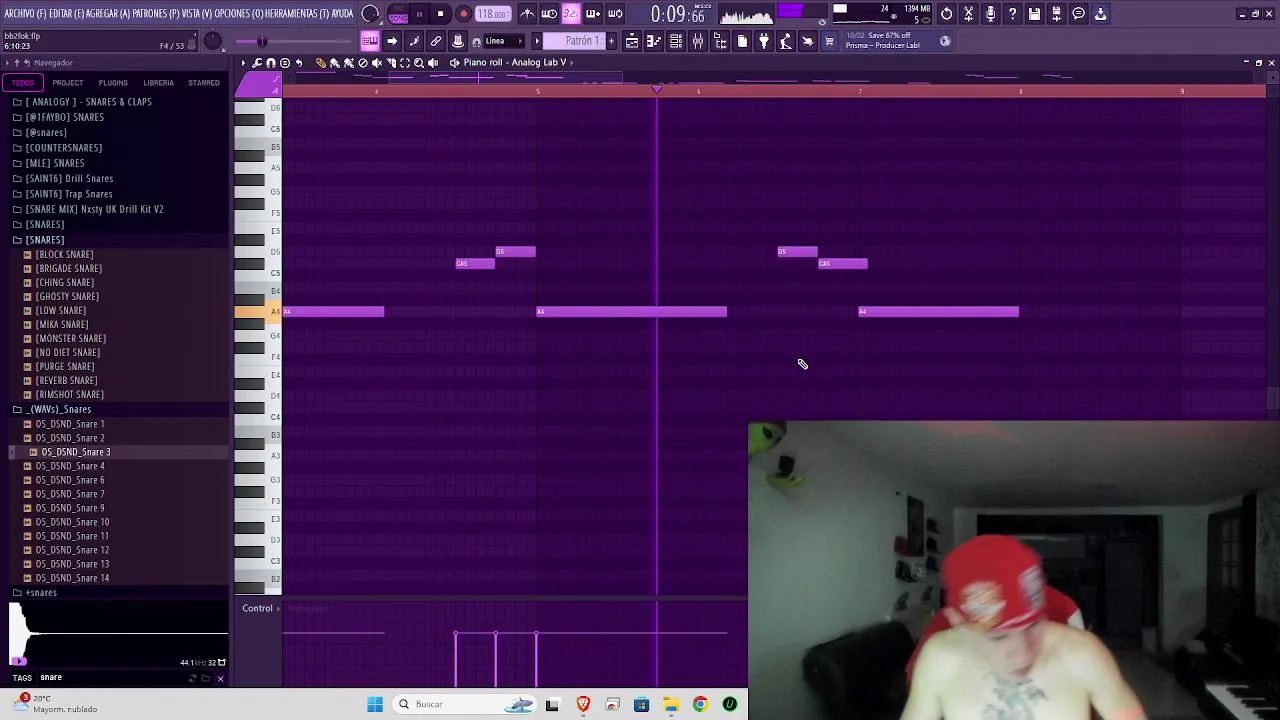
Task: Click the record button in transport
Action: [463, 14]
